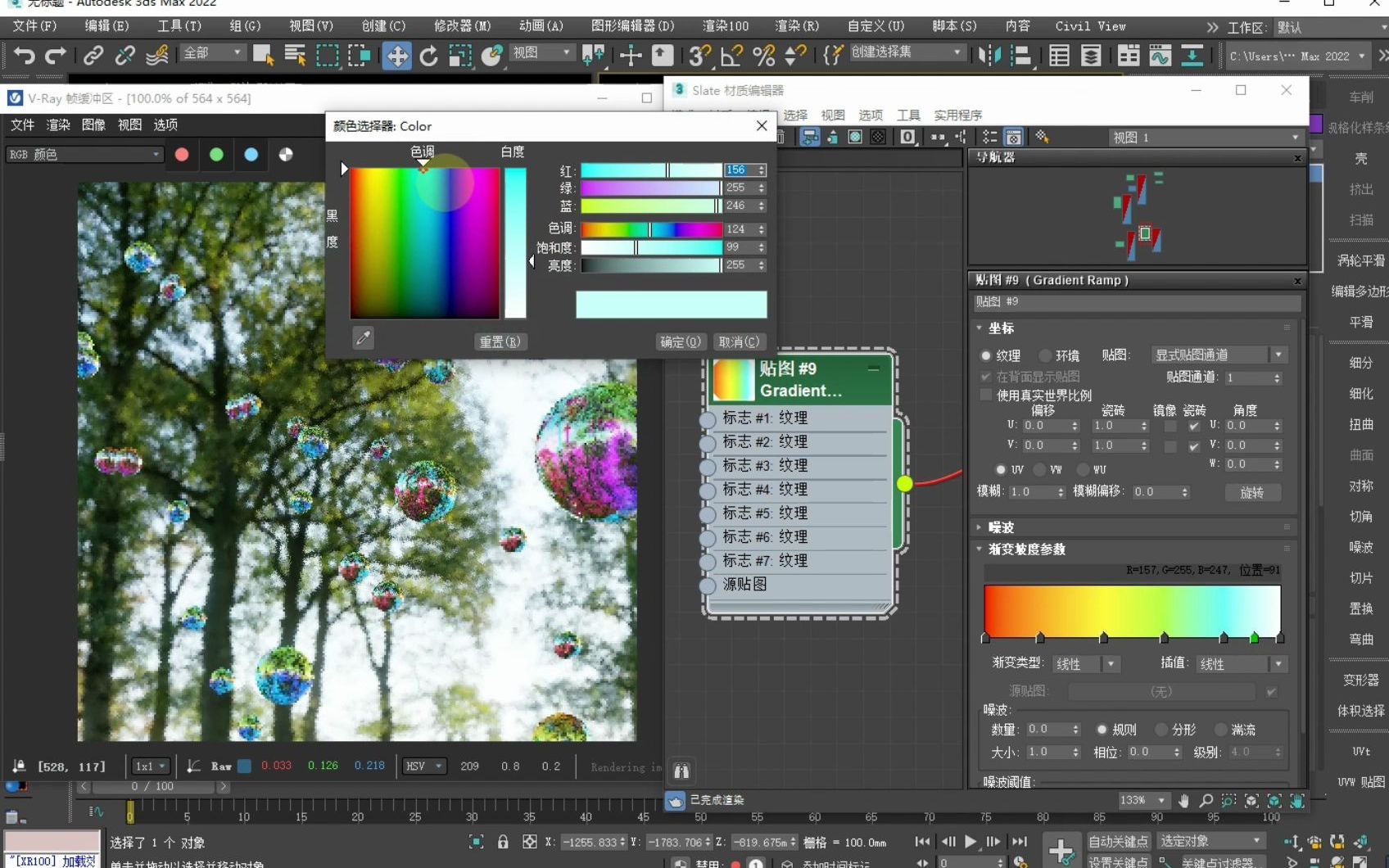Pick the rectangular selection region tool
Viewport: 1389px width, 868px height.
(327, 56)
